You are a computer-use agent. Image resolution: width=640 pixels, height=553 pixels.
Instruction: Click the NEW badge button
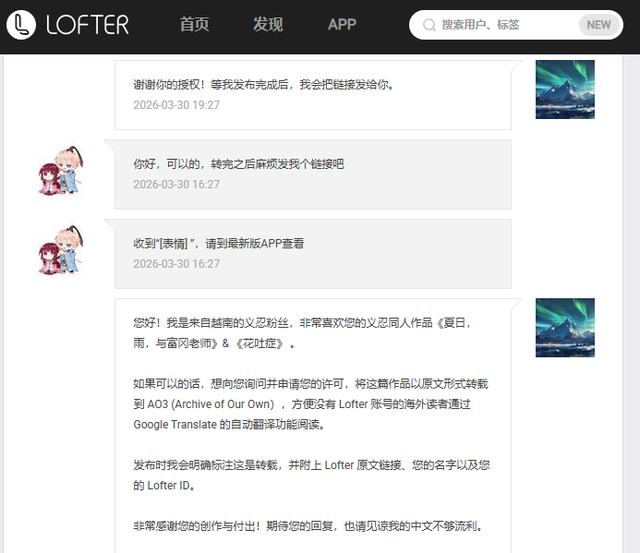pyautogui.click(x=599, y=25)
